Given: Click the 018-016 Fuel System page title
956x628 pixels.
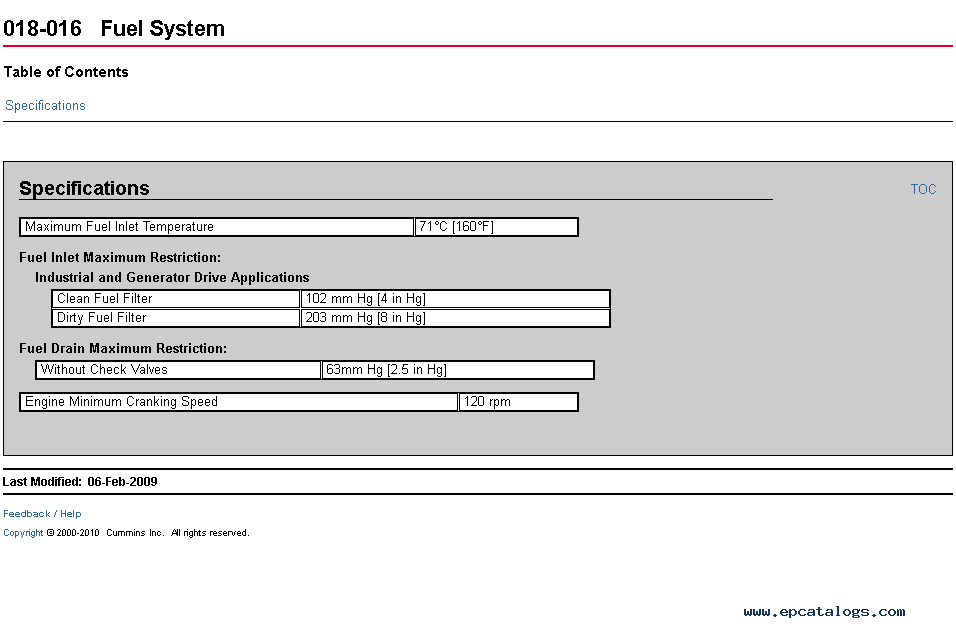Looking at the screenshot, I should click(x=114, y=29).
